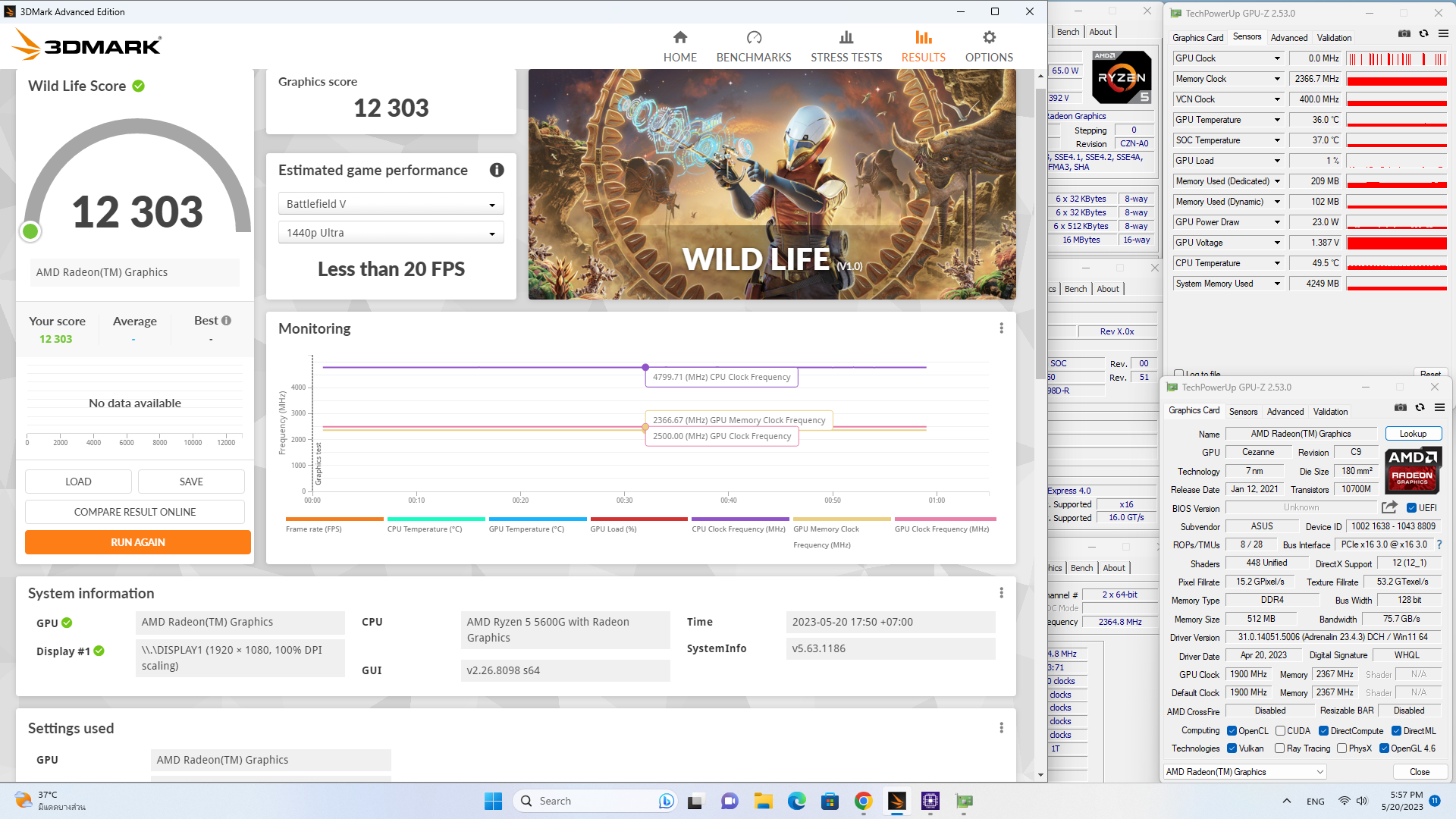Click the info icon next to Best score
The width and height of the screenshot is (1456, 819).
226,320
